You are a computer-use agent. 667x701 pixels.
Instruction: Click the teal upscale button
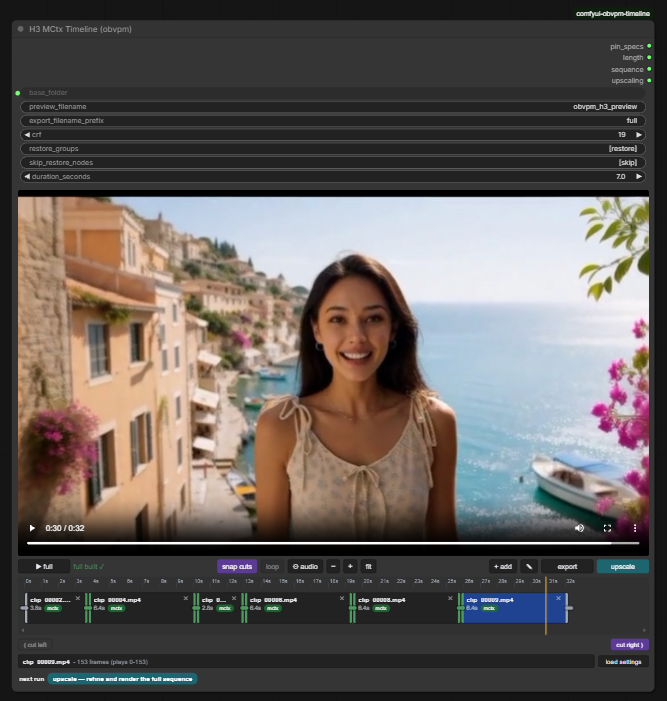[x=623, y=566]
